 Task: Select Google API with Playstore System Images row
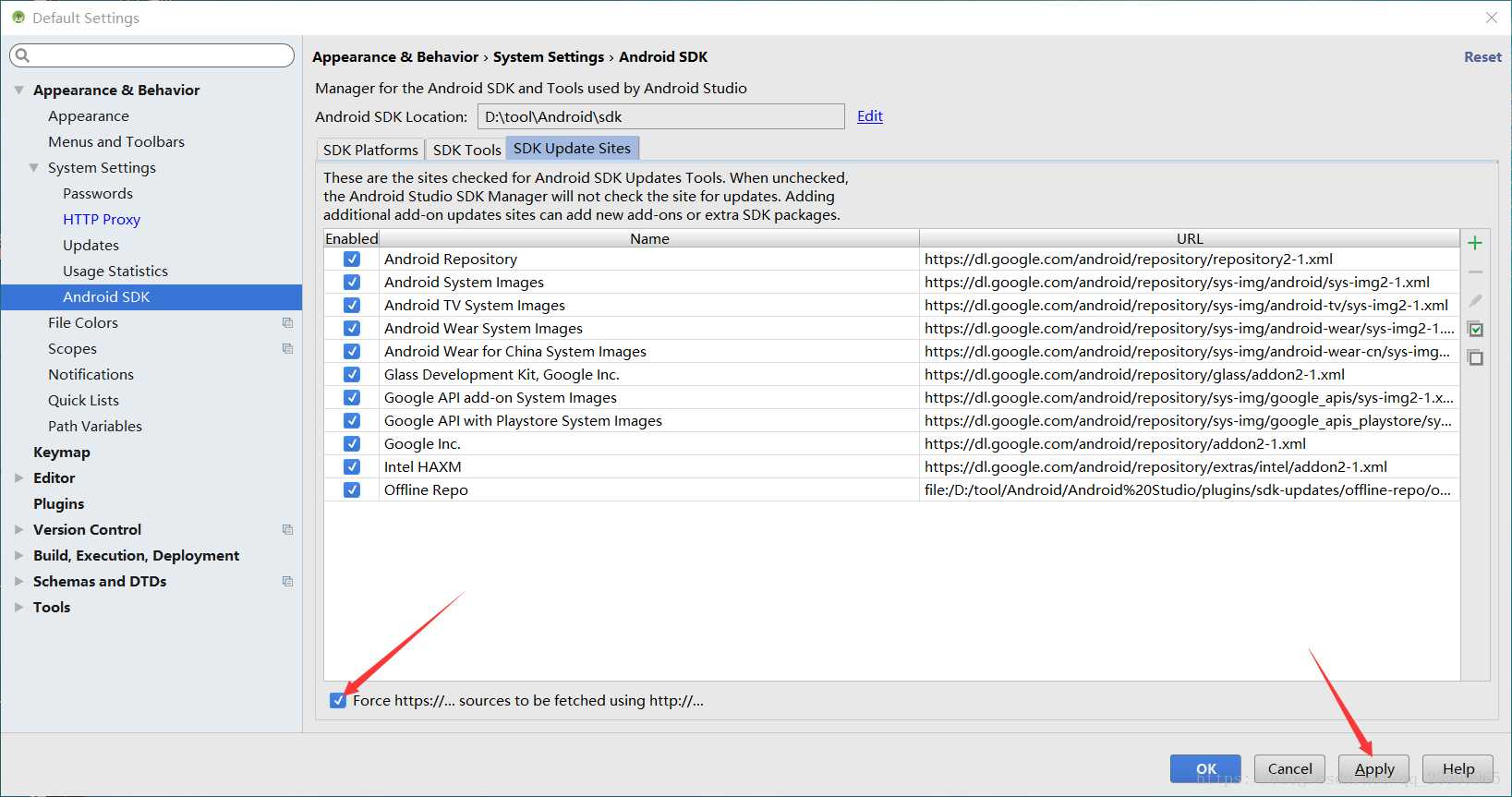pyautogui.click(x=891, y=421)
